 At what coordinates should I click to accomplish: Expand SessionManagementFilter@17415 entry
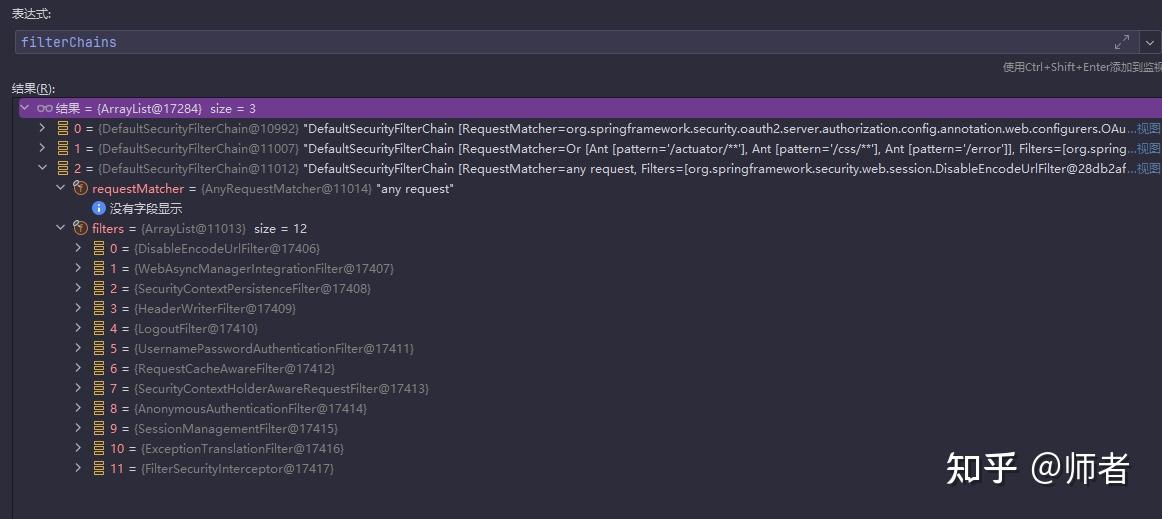[x=79, y=429]
